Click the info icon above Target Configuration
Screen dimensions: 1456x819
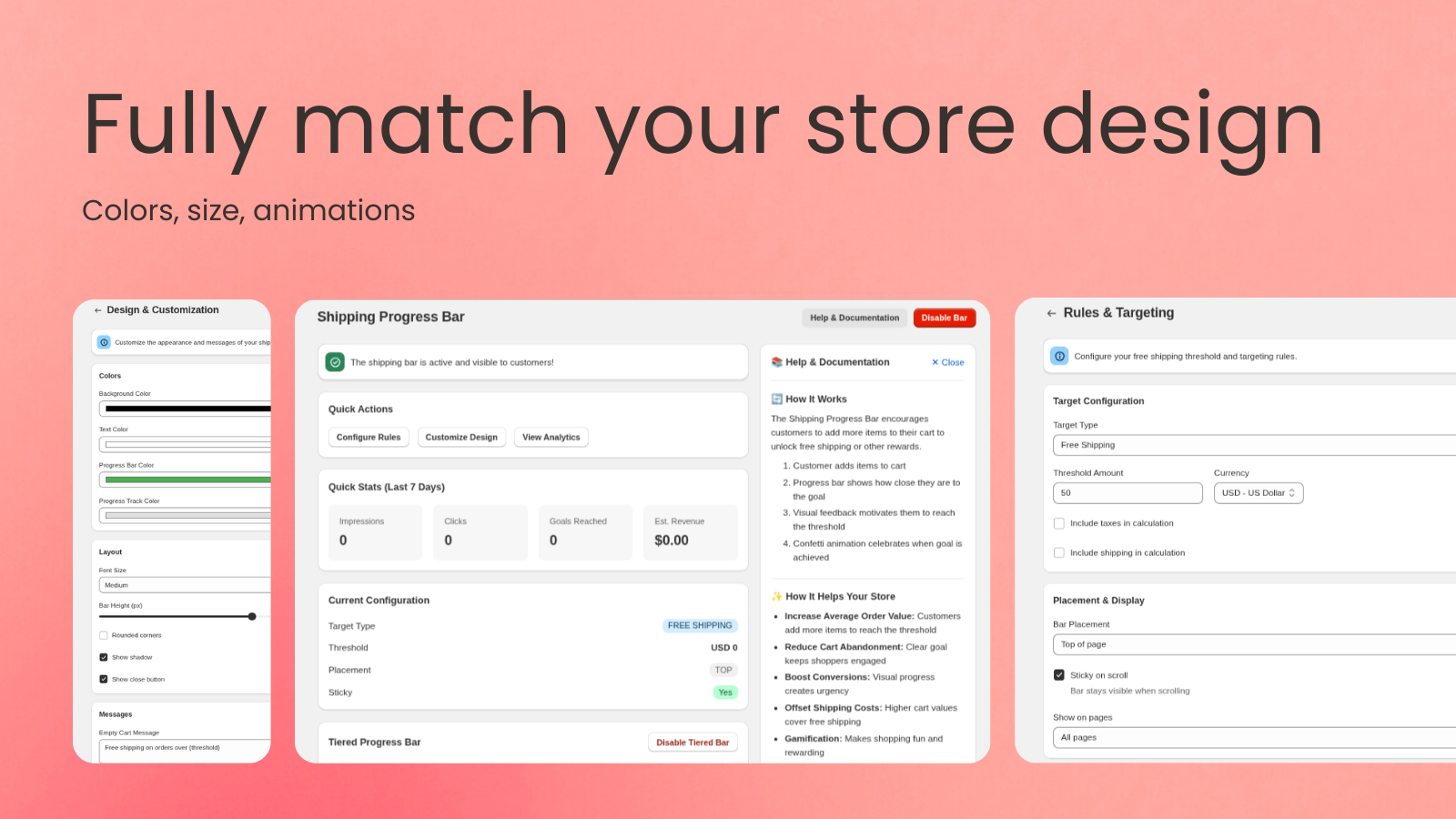tap(1060, 357)
